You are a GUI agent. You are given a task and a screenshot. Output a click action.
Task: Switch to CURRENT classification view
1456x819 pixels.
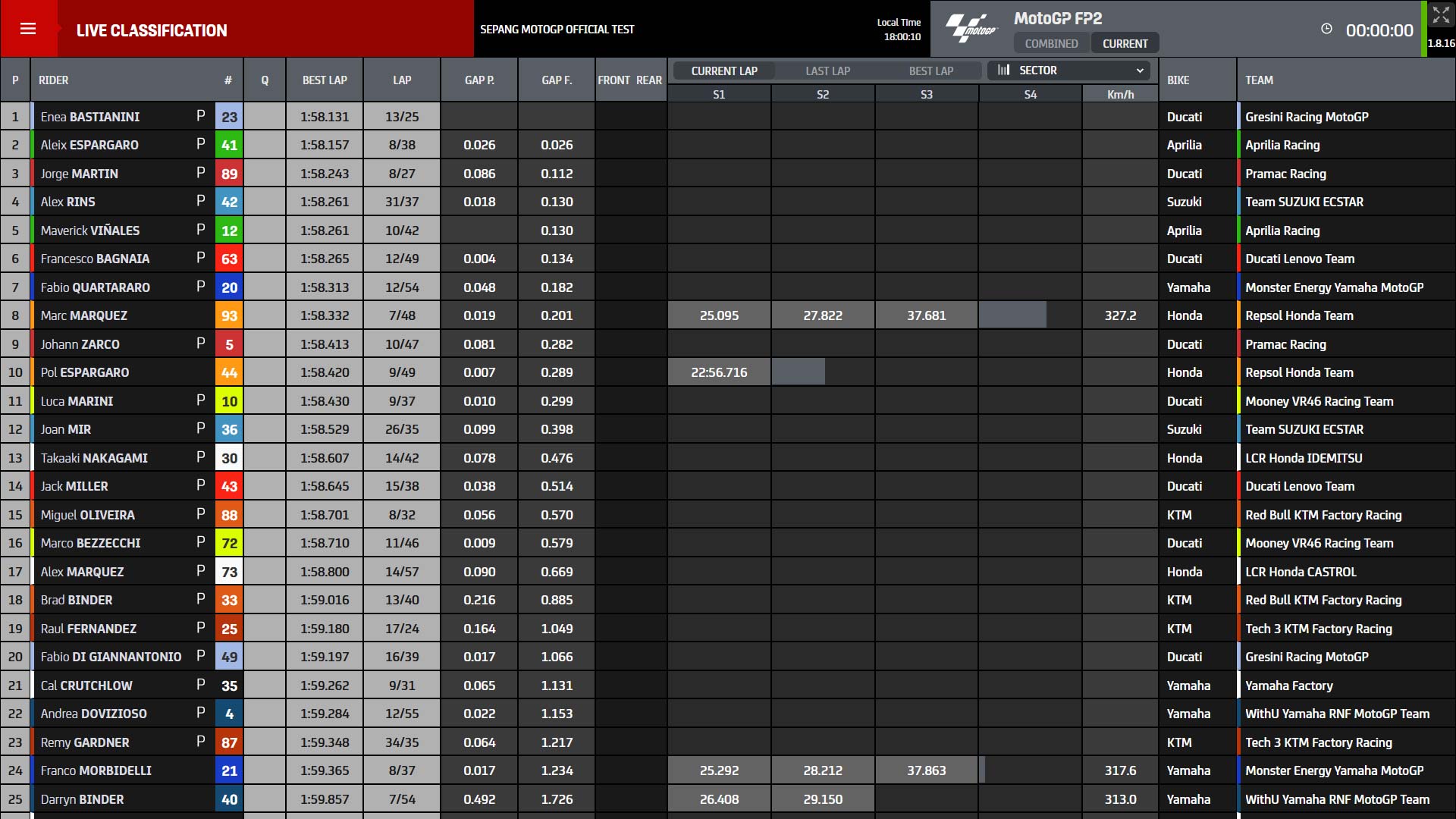1125,43
